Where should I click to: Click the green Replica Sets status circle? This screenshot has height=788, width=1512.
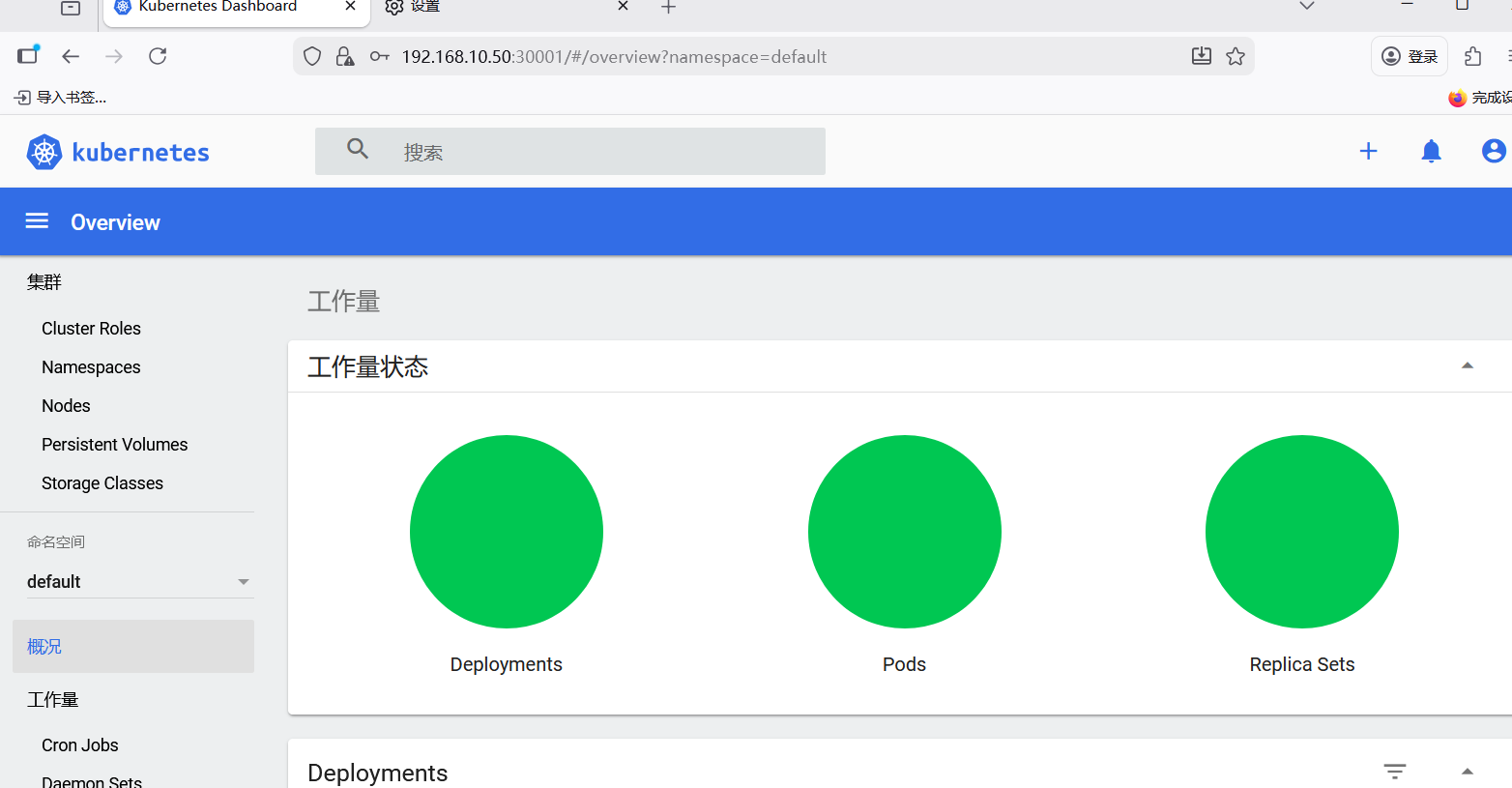[x=1302, y=532]
